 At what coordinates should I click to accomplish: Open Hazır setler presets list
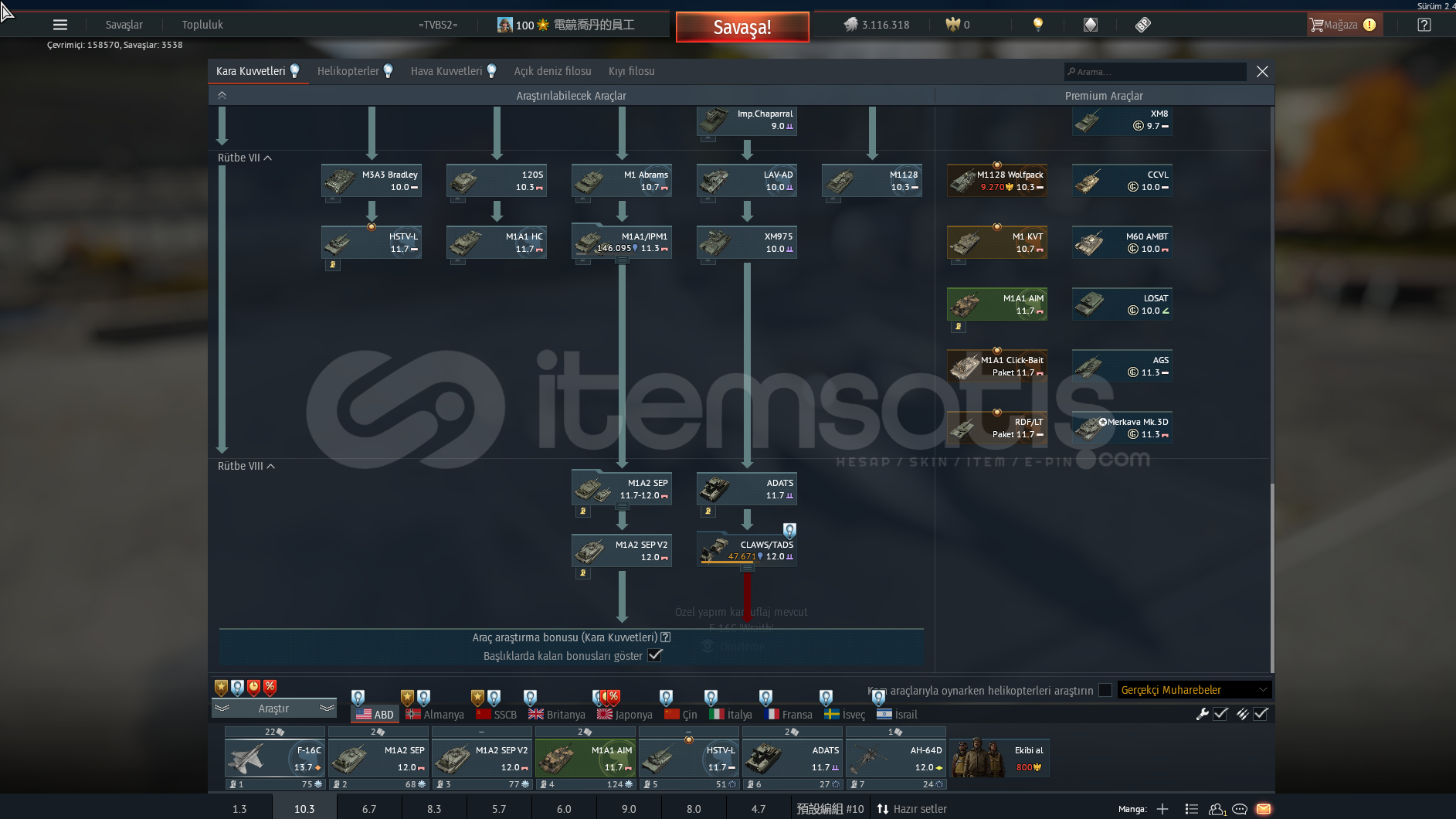(911, 809)
